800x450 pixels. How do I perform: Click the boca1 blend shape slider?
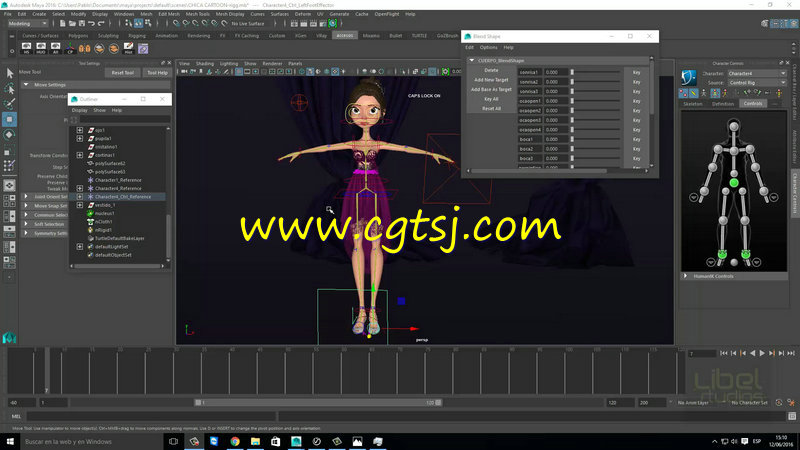tap(595, 139)
